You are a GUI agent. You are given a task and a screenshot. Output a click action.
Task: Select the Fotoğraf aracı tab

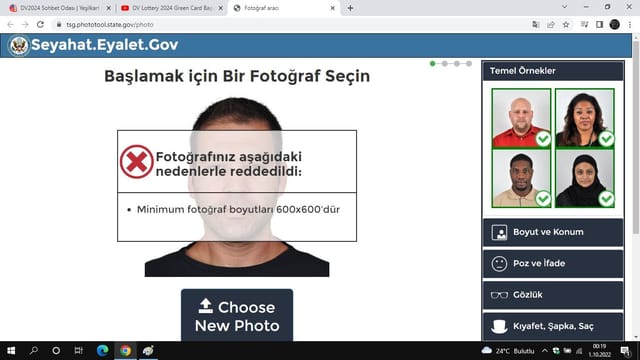pyautogui.click(x=284, y=8)
